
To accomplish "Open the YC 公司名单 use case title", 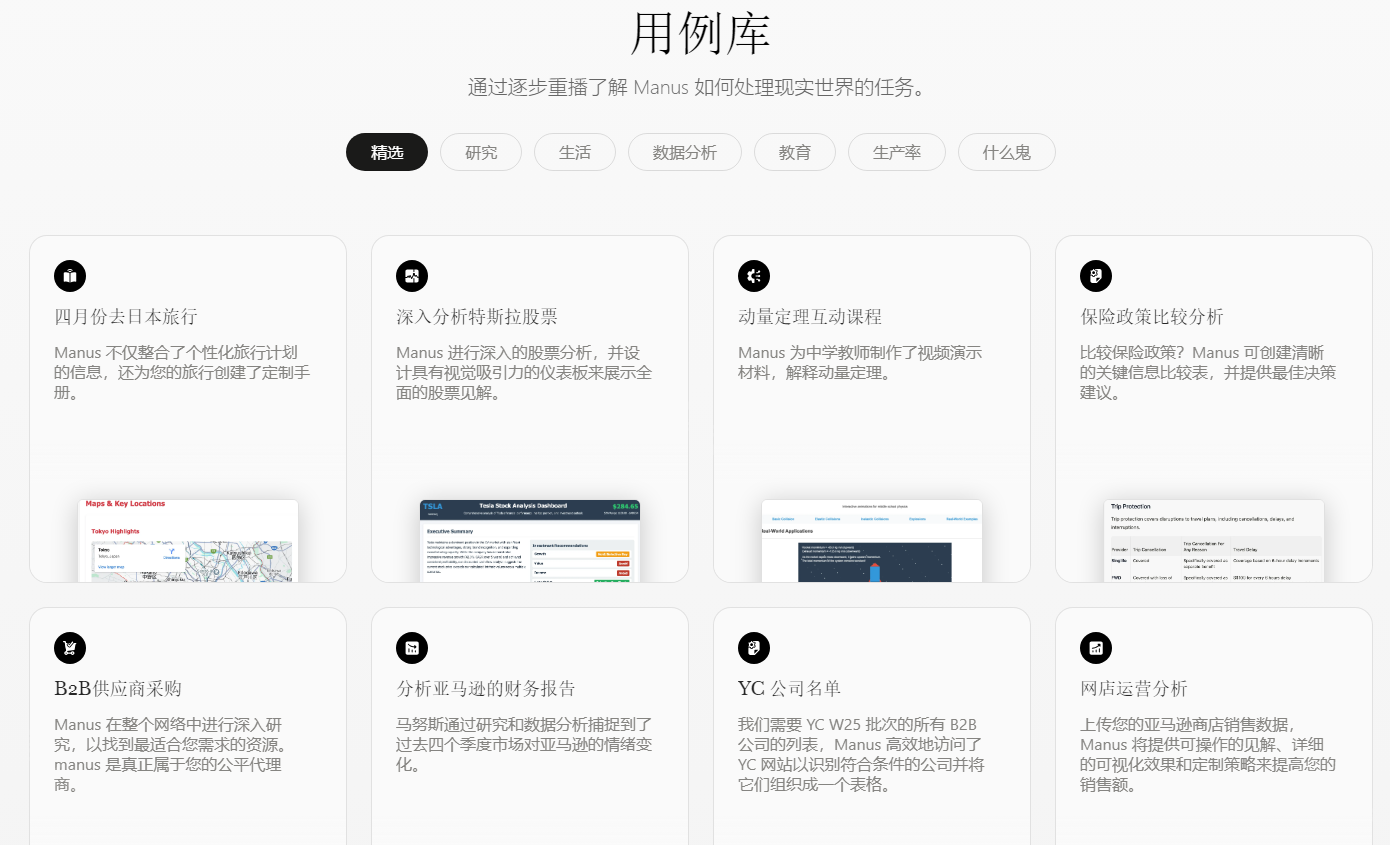I will pyautogui.click(x=790, y=689).
